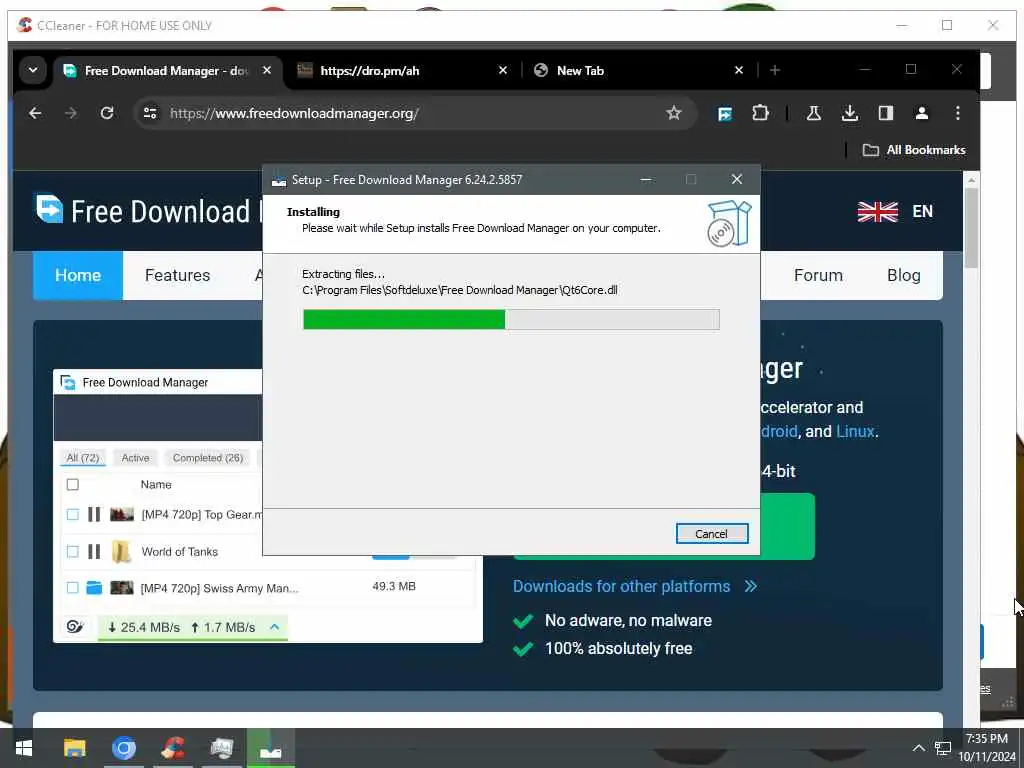Click the folder icon on Swiss Army Man row

tap(94, 588)
